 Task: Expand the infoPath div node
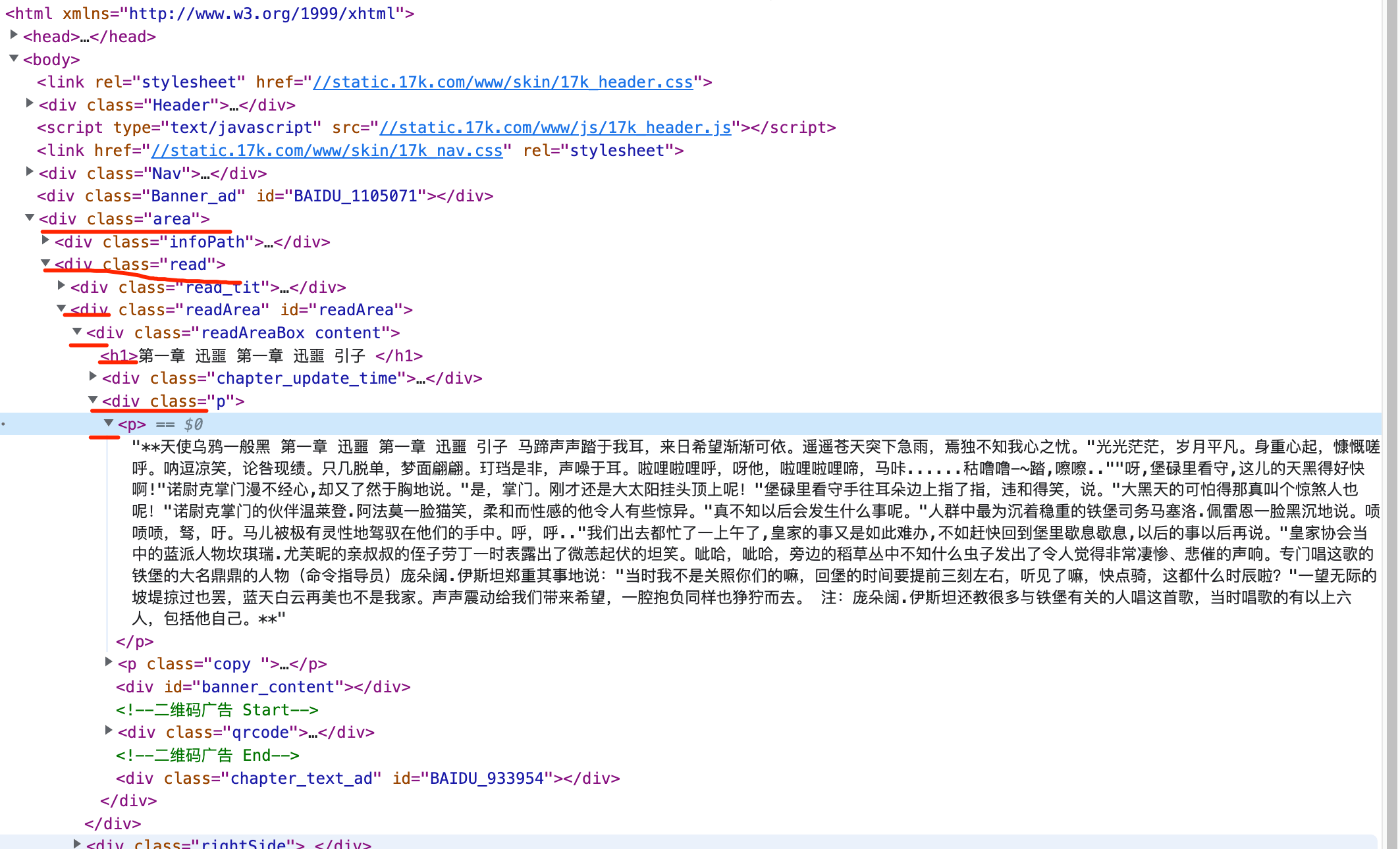45,240
